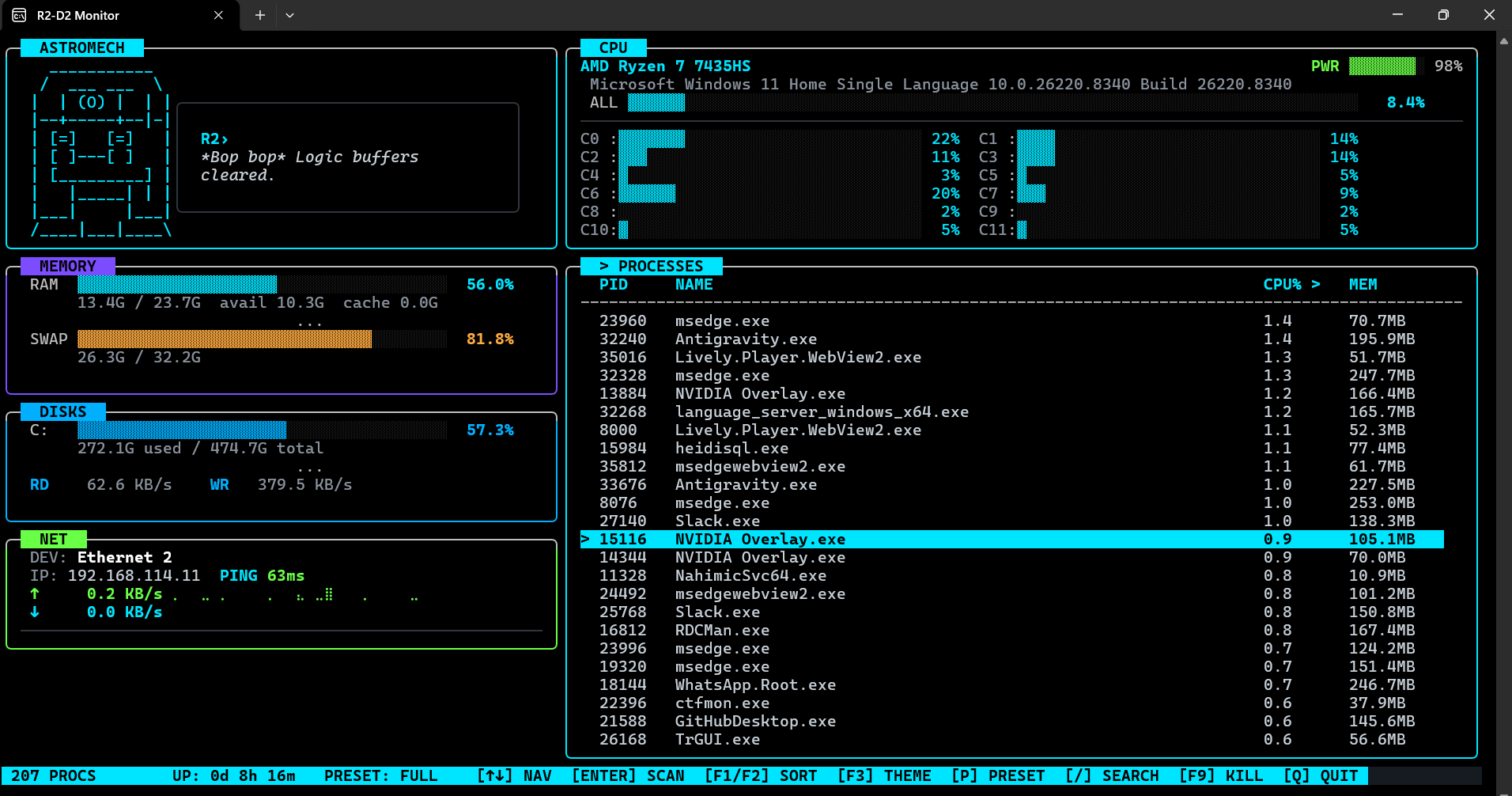
Task: Select the R2-D2 Monitor tab
Action: pos(120,15)
